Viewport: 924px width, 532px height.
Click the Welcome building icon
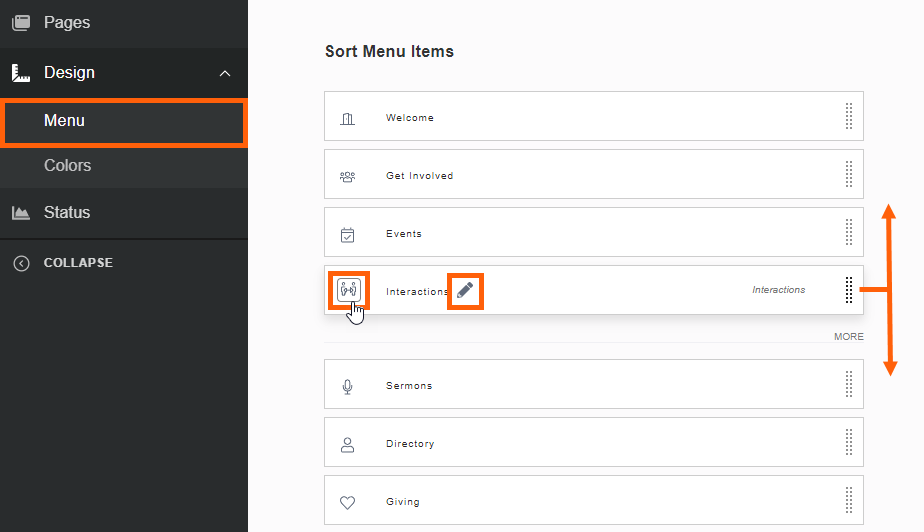(x=347, y=118)
